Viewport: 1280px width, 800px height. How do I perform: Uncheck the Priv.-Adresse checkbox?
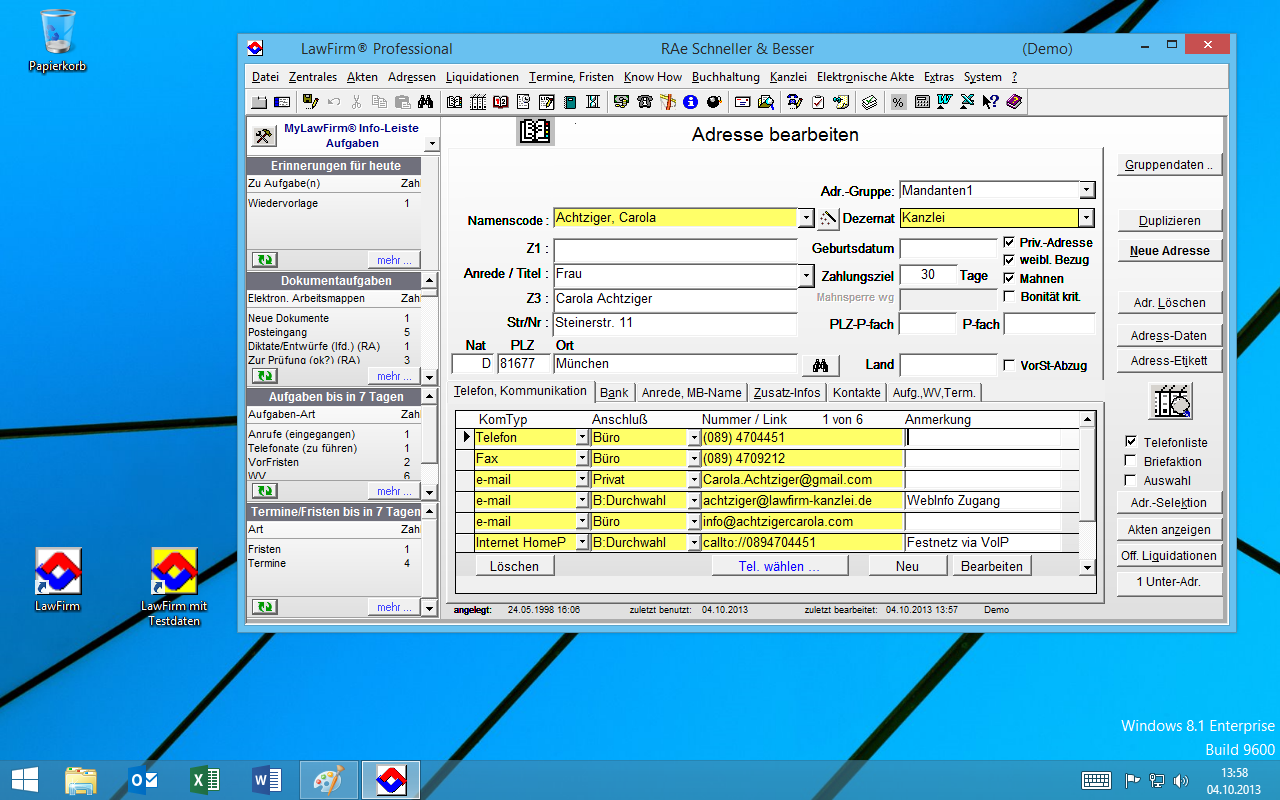point(1009,242)
